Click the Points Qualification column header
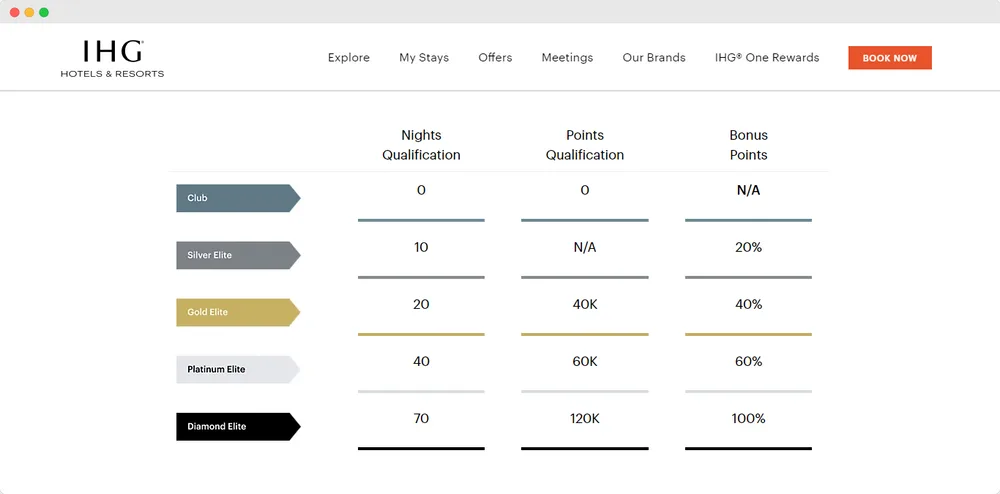The height and width of the screenshot is (494, 1000). [x=585, y=145]
